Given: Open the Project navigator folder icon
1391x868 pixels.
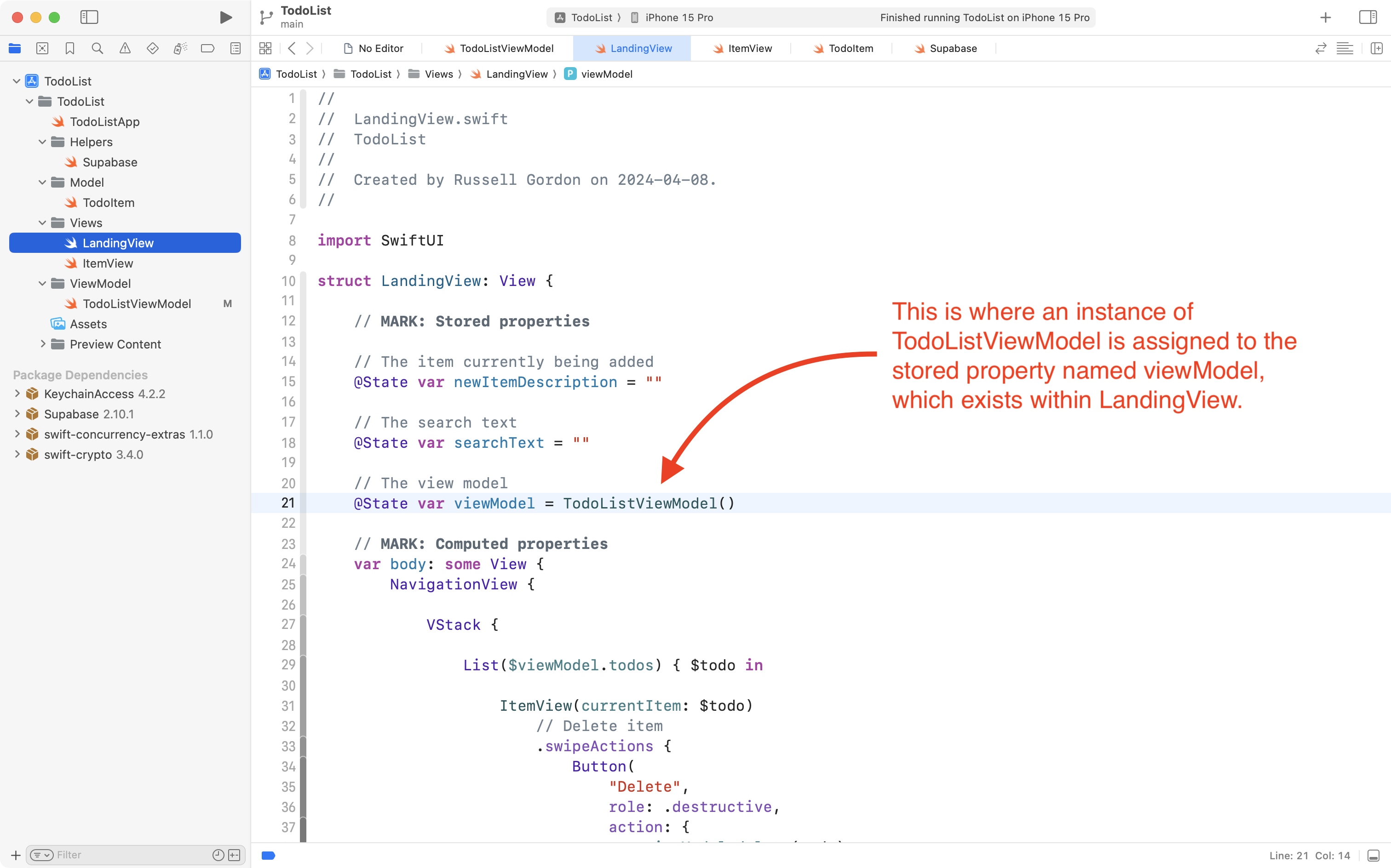Looking at the screenshot, I should (14, 48).
